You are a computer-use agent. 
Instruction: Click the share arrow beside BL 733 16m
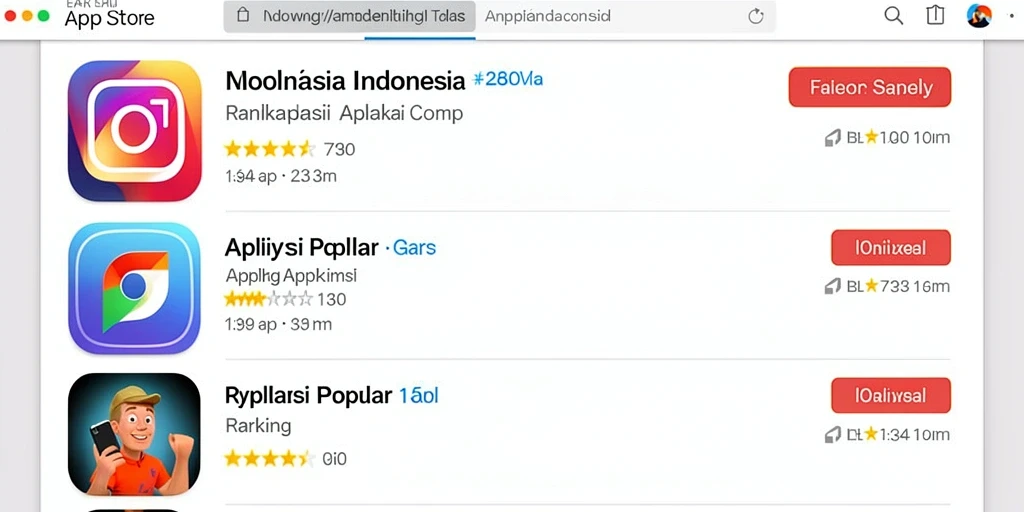[833, 286]
